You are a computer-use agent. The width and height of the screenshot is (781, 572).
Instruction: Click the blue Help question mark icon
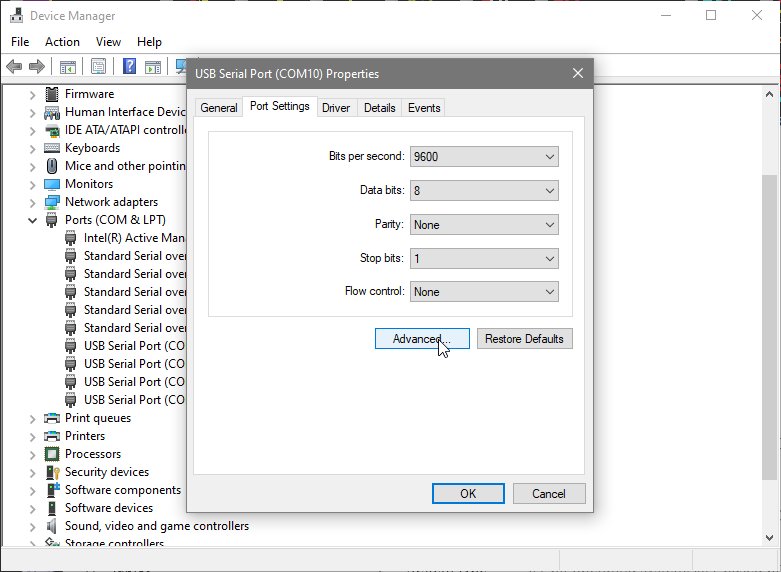click(130, 66)
